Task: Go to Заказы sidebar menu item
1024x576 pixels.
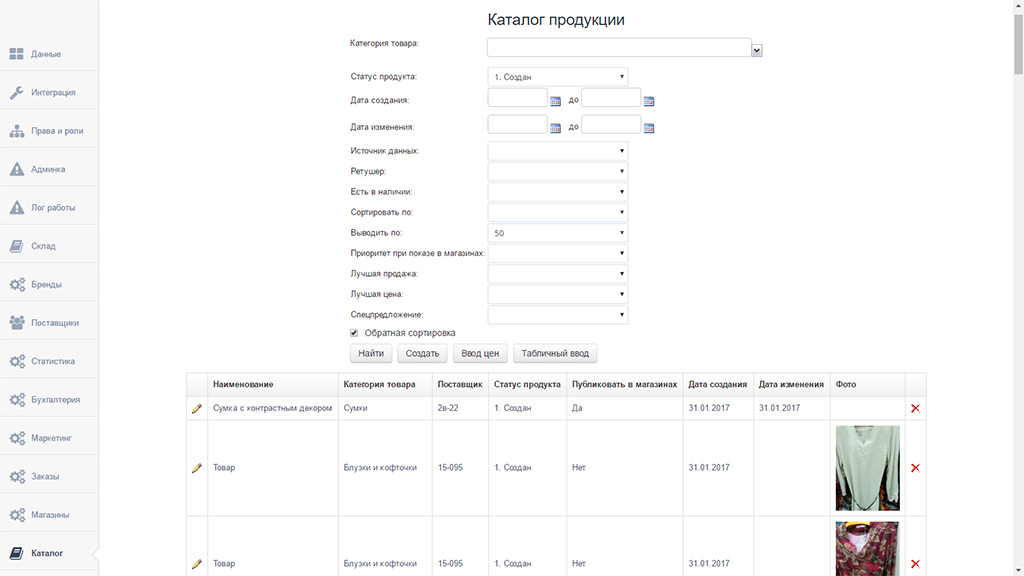Action: point(46,476)
